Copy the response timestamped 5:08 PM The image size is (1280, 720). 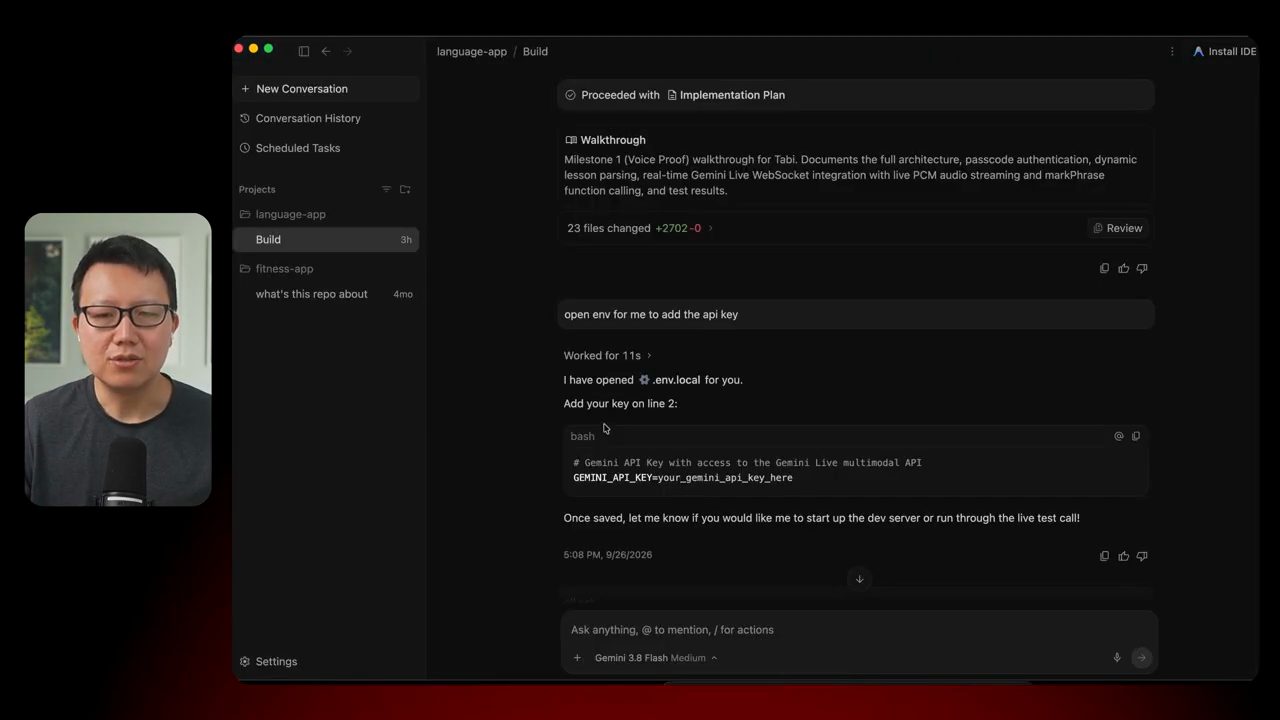click(x=1105, y=556)
